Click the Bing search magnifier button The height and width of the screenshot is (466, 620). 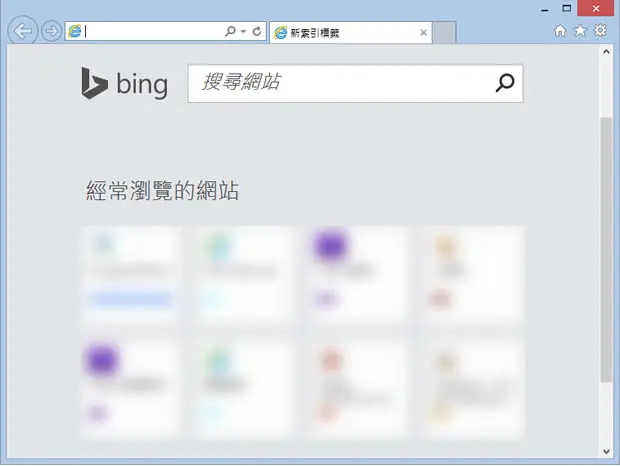tap(505, 83)
